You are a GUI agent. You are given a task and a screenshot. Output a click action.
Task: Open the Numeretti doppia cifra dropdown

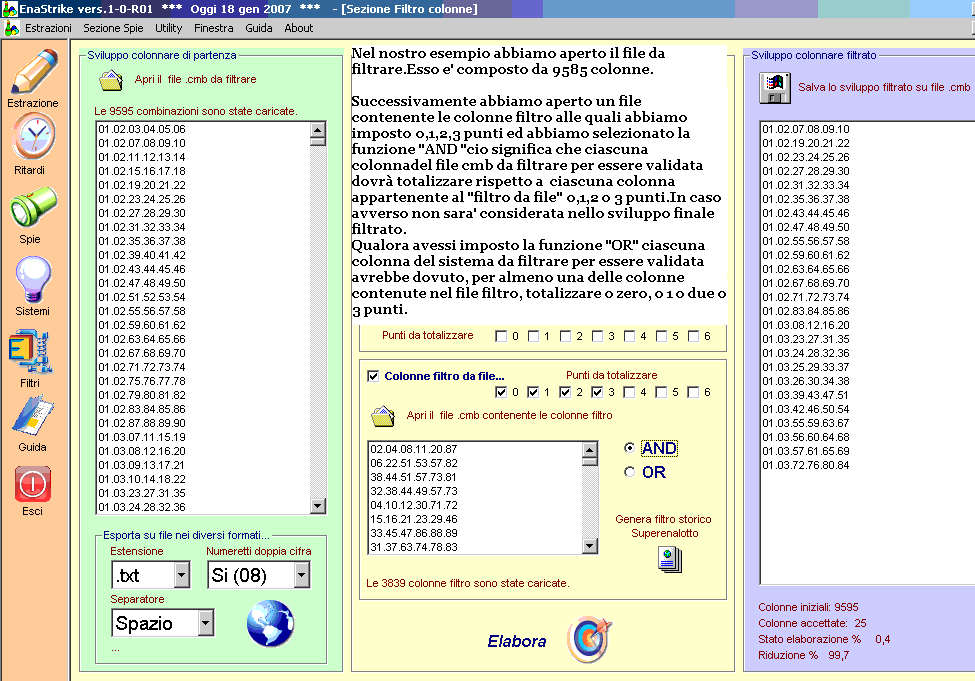point(302,575)
